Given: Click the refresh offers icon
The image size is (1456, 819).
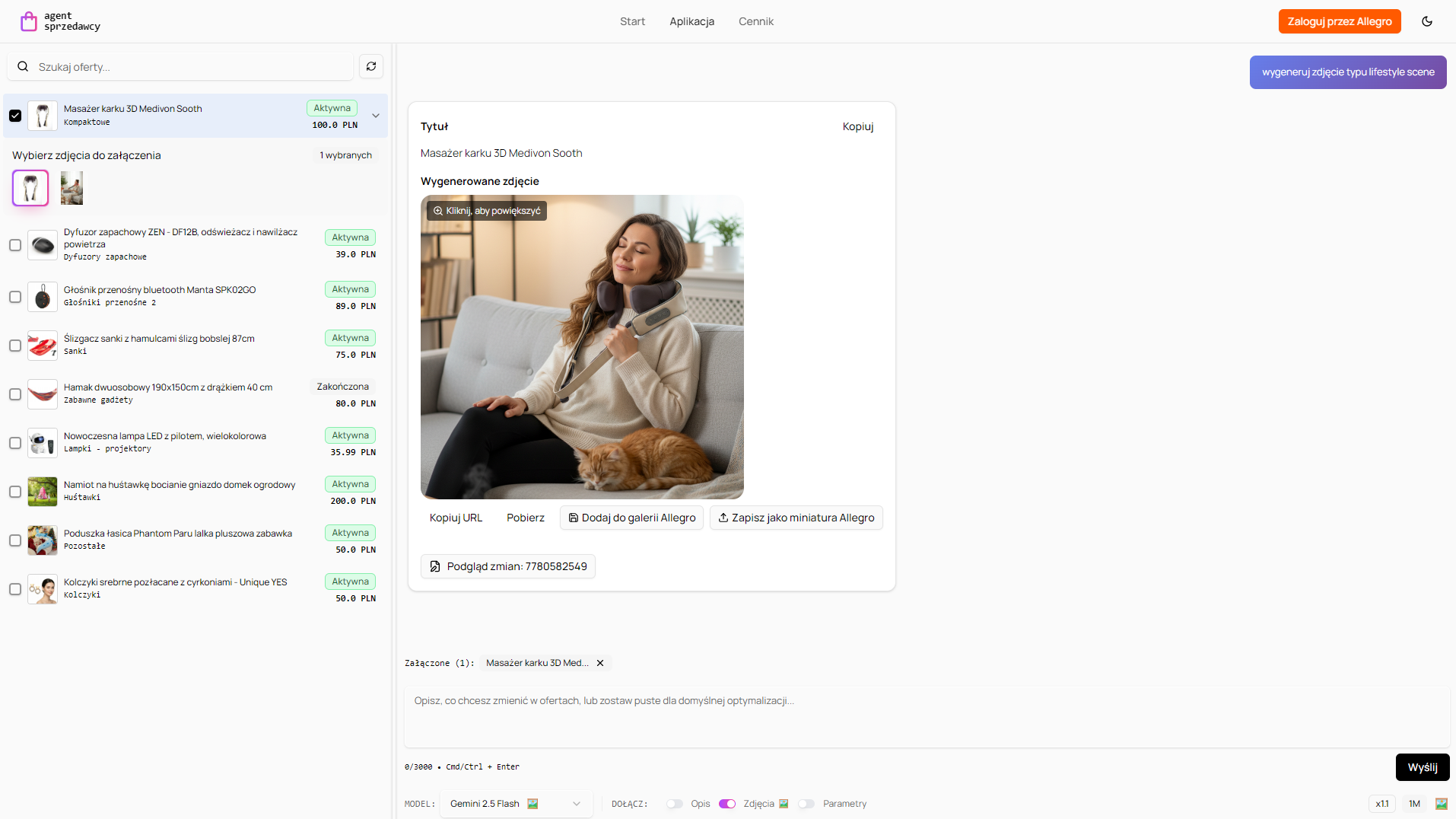Looking at the screenshot, I should coord(371,67).
